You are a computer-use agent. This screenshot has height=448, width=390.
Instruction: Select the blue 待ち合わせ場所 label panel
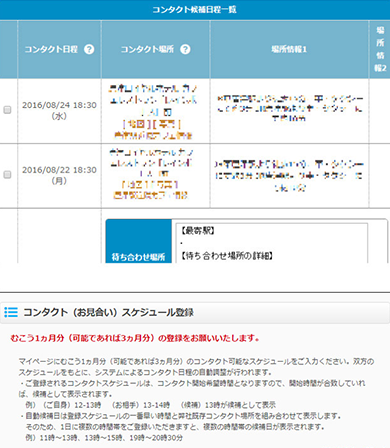tap(139, 241)
